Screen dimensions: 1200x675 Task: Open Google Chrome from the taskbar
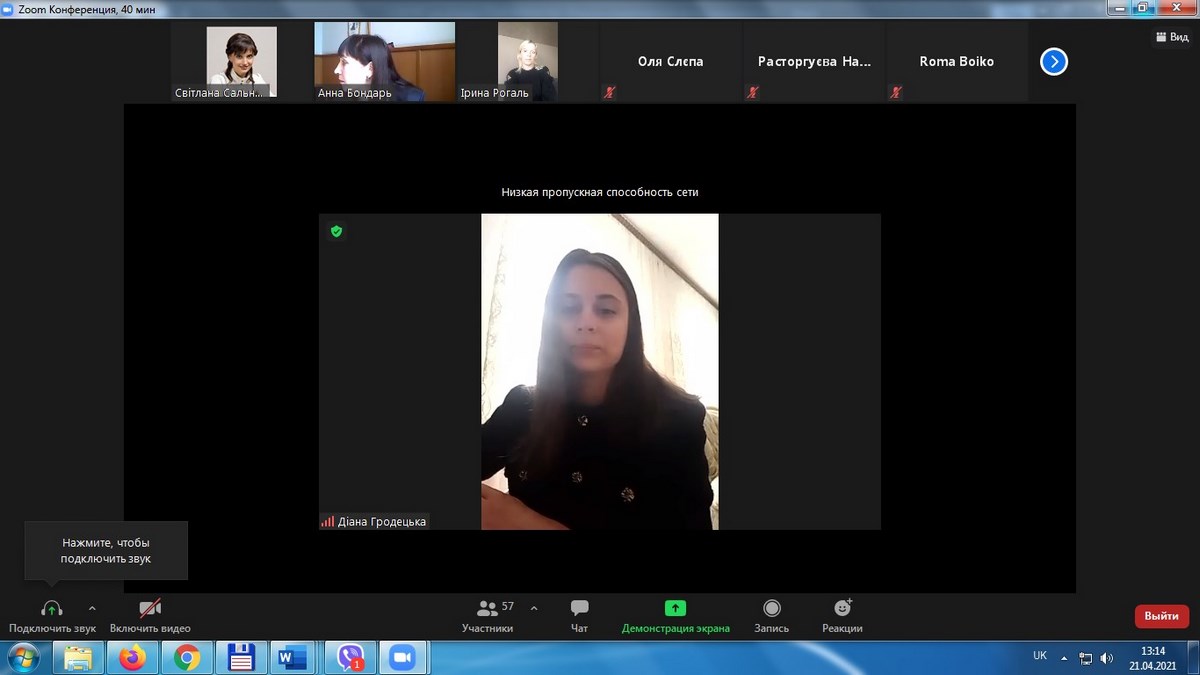tap(186, 657)
